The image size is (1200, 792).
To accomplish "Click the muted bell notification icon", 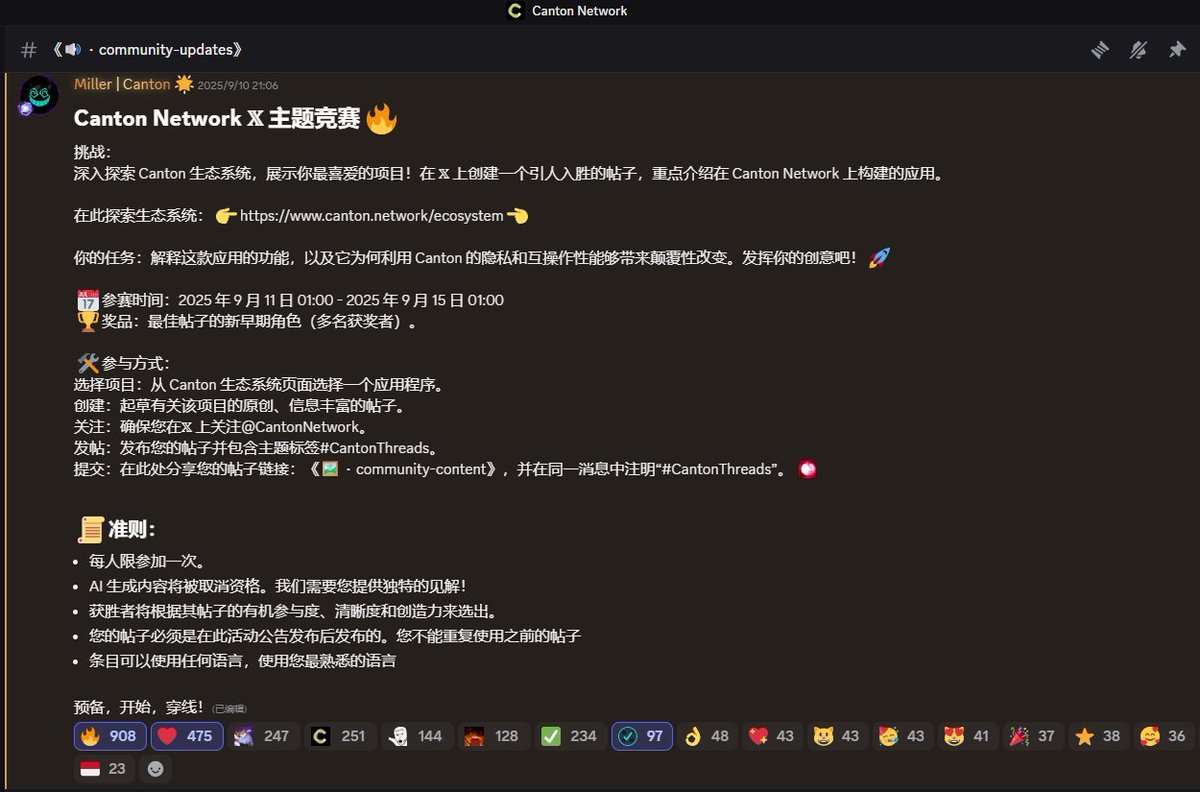I will point(1138,49).
